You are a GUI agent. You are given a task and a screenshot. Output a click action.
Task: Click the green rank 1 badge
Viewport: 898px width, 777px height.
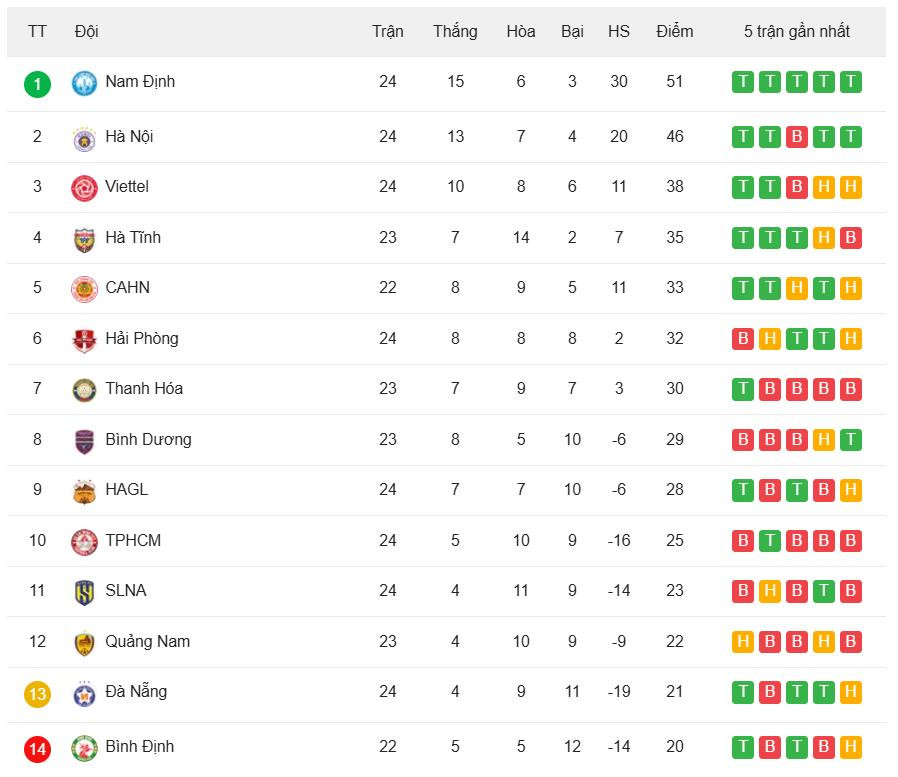coord(37,83)
